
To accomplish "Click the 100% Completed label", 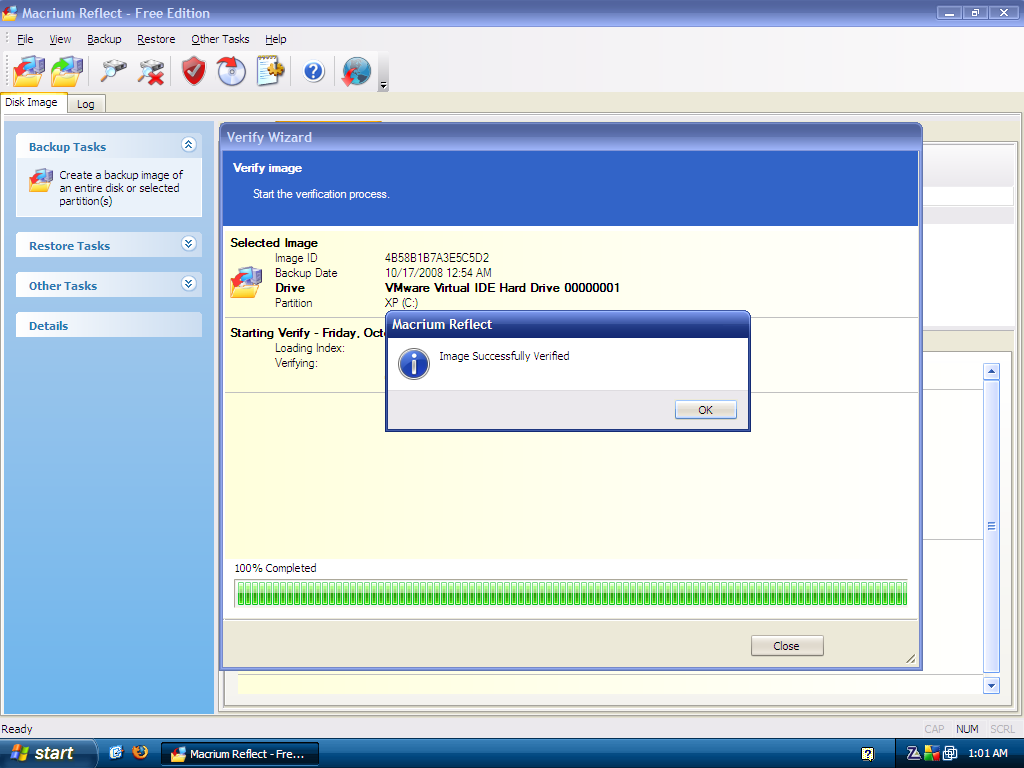I will (x=275, y=568).
